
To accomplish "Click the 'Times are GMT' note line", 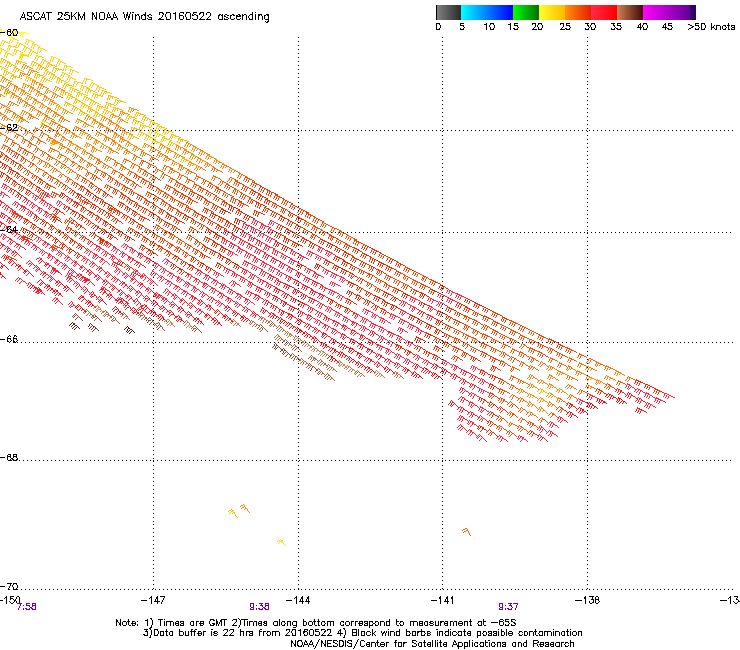I will click(316, 623).
